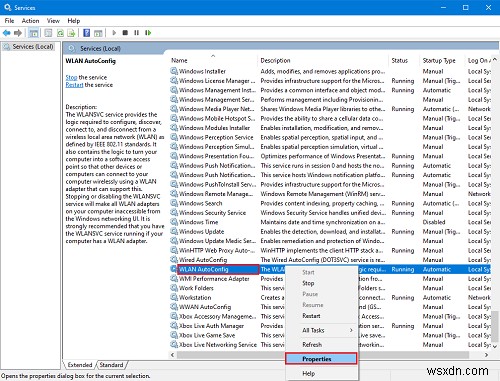The height and width of the screenshot is (381, 500).
Task: Click the gear icon of Xbox Live Auth Manager
Action: pyautogui.click(x=174, y=326)
